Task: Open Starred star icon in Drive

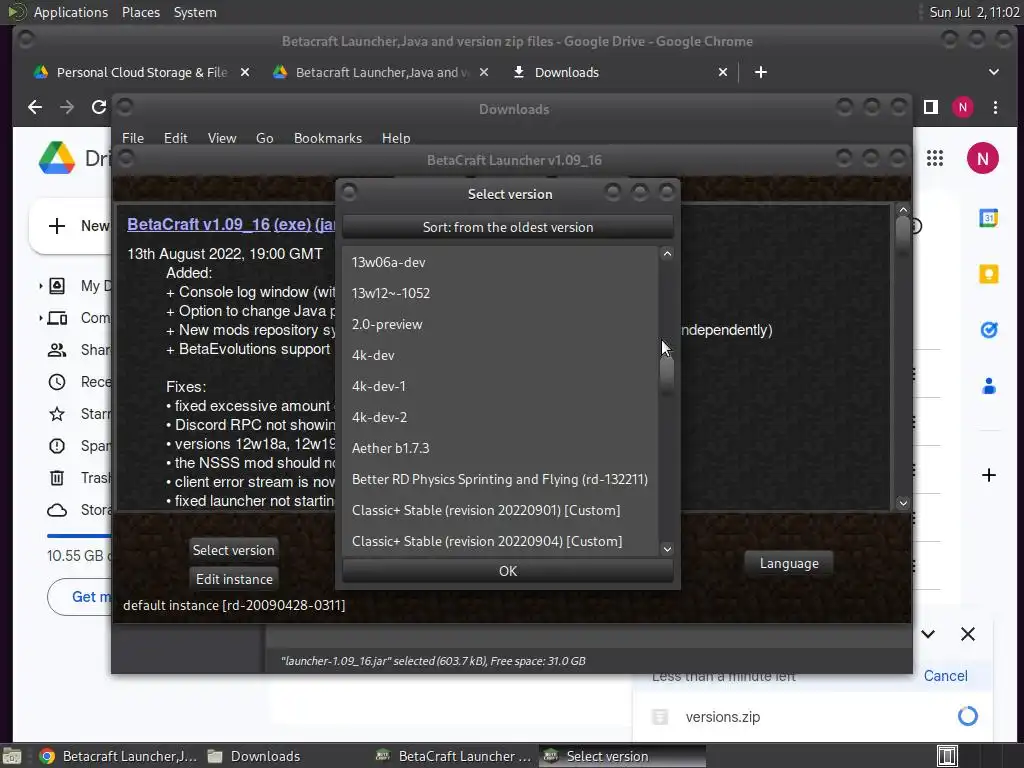Action: pyautogui.click(x=57, y=414)
